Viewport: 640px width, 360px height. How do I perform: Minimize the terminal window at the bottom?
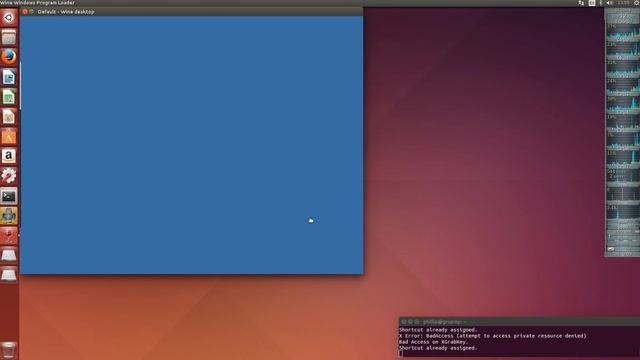[410, 322]
